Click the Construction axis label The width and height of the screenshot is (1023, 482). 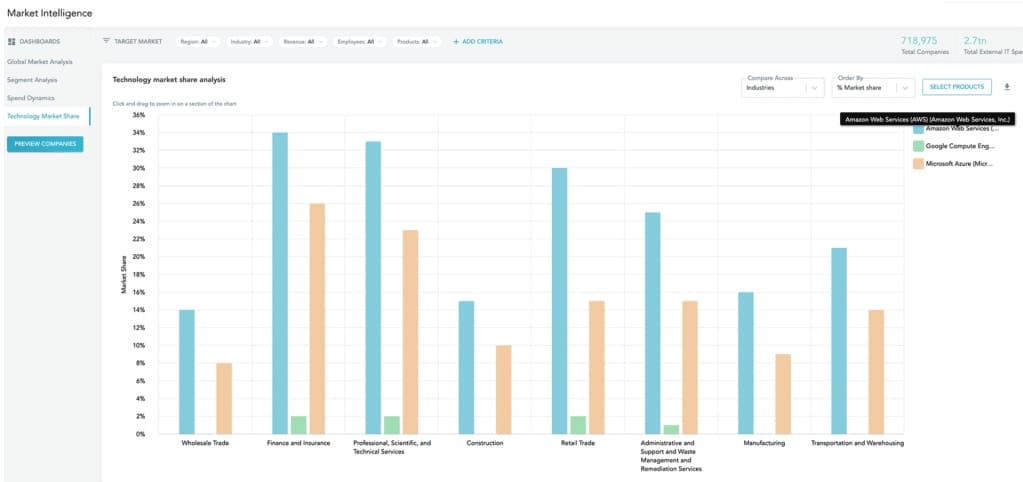[x=485, y=443]
